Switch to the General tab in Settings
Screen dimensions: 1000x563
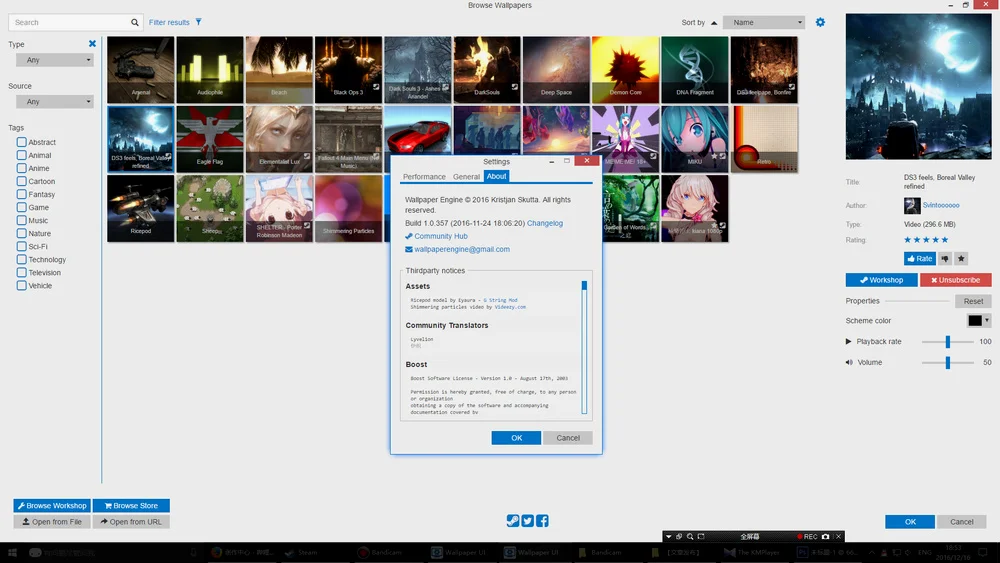point(466,177)
